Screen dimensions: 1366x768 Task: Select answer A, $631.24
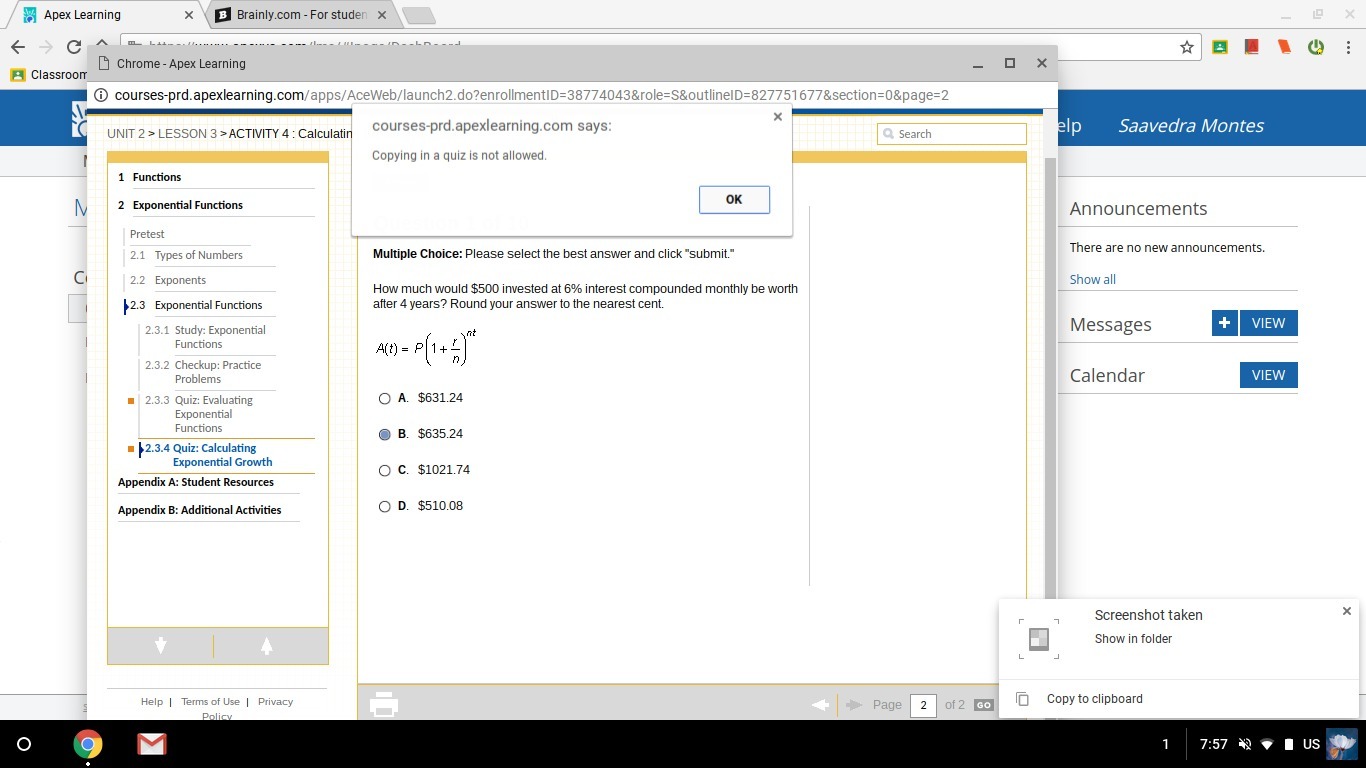pos(385,398)
